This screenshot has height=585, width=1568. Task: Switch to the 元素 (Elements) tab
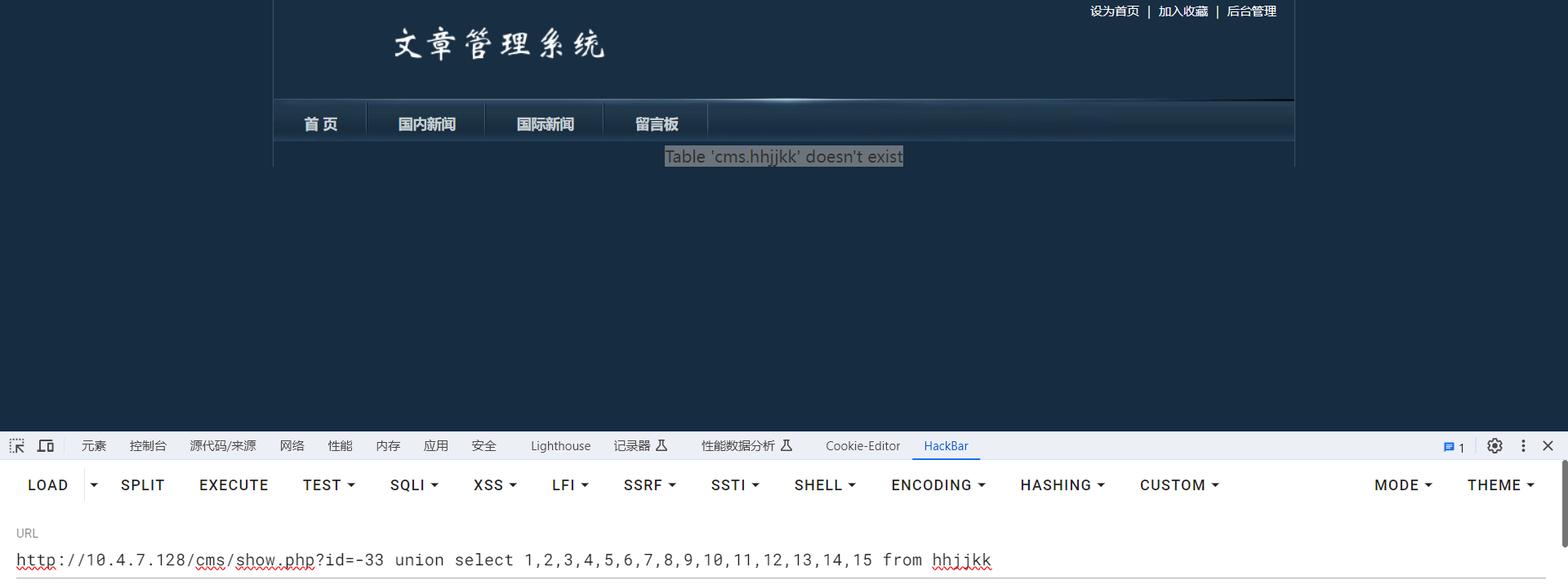[x=94, y=446]
